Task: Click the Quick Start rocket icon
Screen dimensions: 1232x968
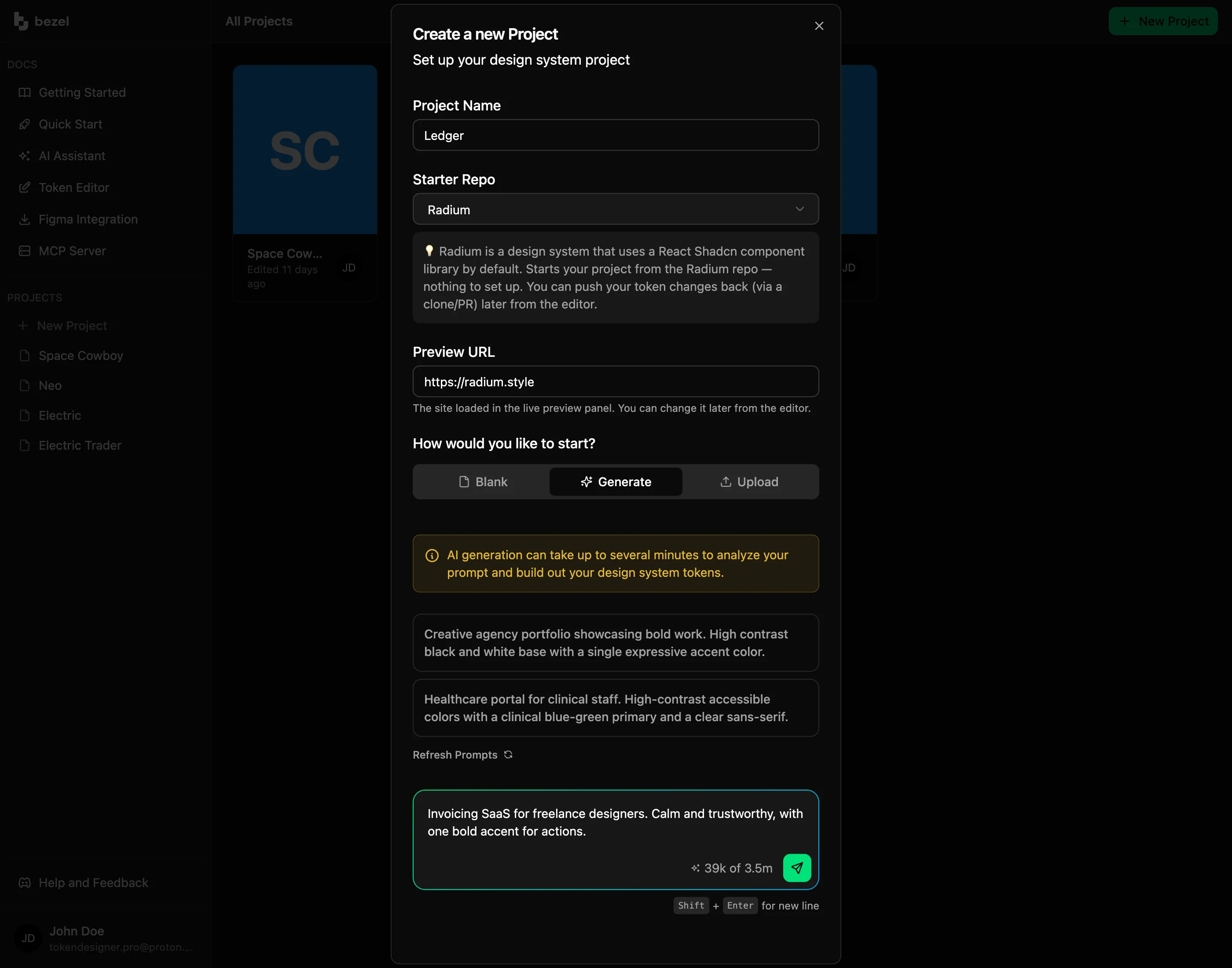Action: click(24, 124)
